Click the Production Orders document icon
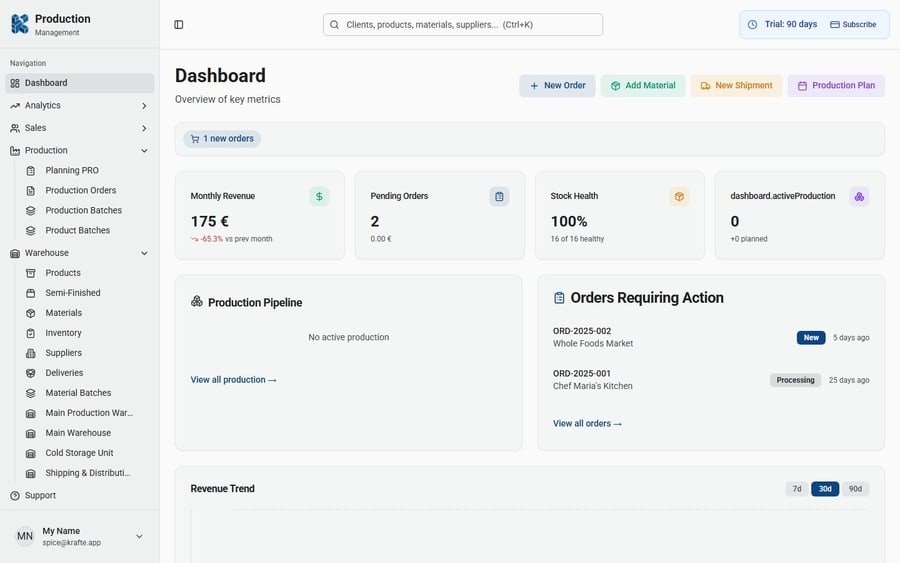Screen dimensions: 900x563 (x=31, y=191)
